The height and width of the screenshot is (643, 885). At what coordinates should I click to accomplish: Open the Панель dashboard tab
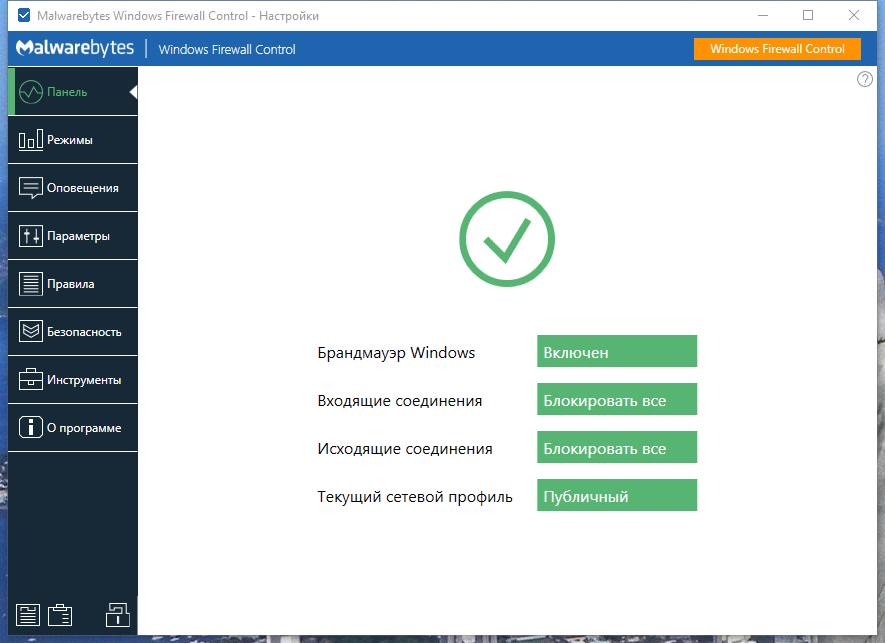tap(73, 91)
